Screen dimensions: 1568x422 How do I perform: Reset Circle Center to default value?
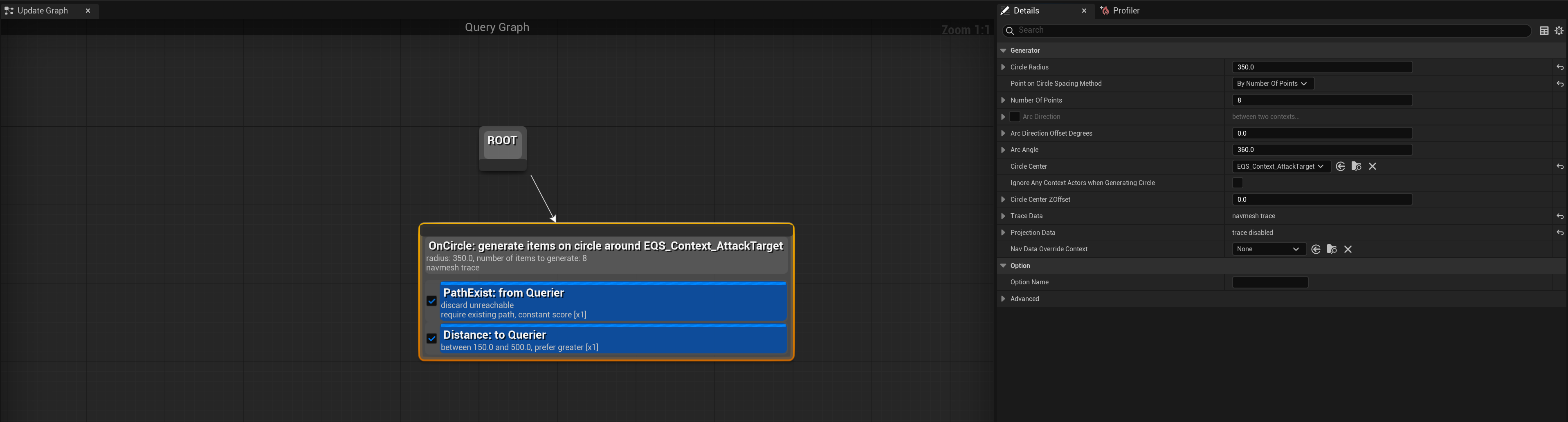pos(1559,167)
